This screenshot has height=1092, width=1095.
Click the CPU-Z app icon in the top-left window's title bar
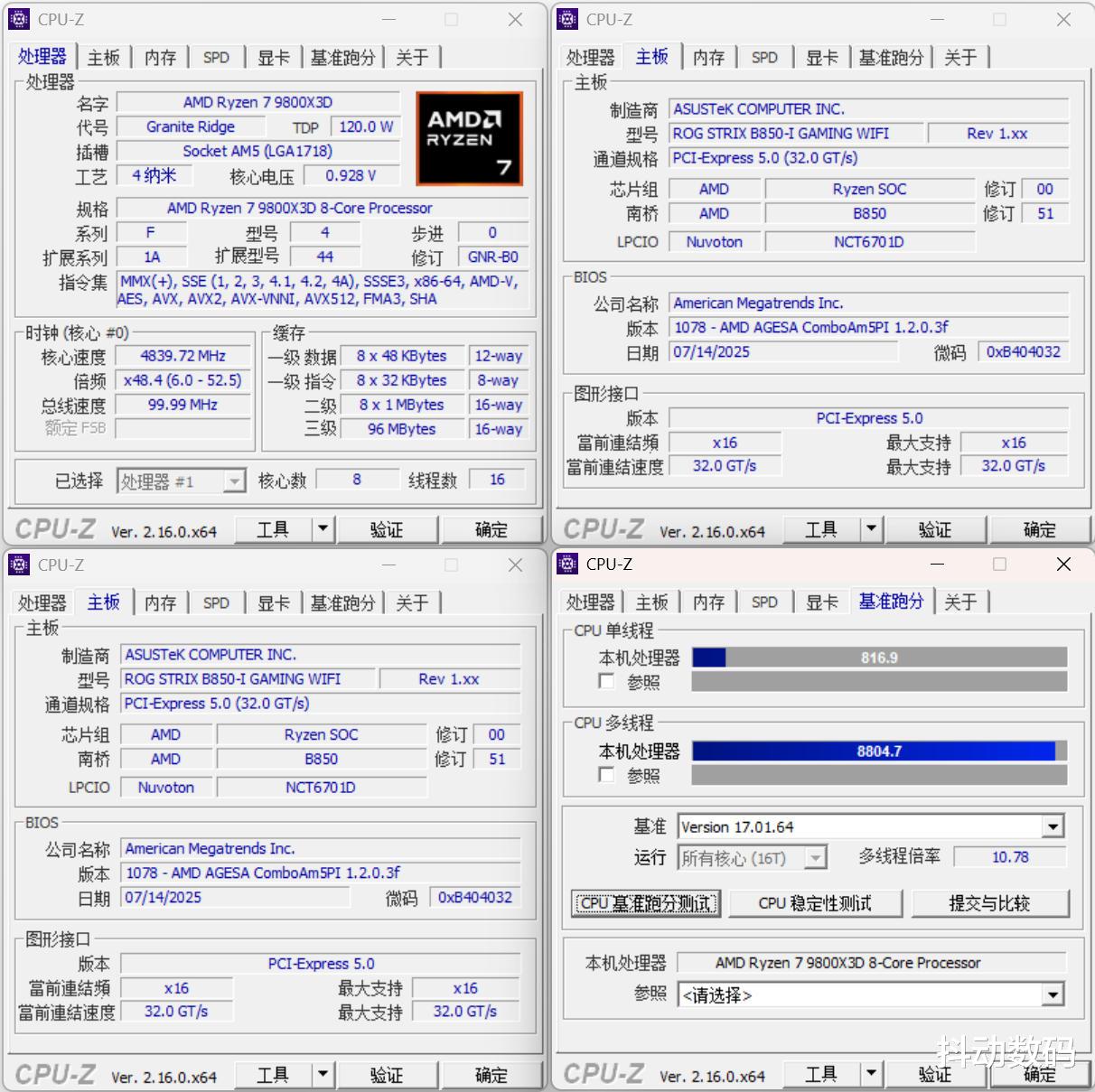[19, 19]
